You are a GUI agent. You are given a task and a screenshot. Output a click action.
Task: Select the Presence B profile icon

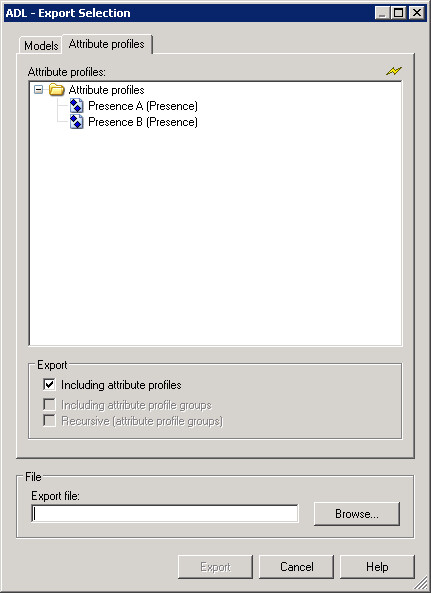coord(76,122)
